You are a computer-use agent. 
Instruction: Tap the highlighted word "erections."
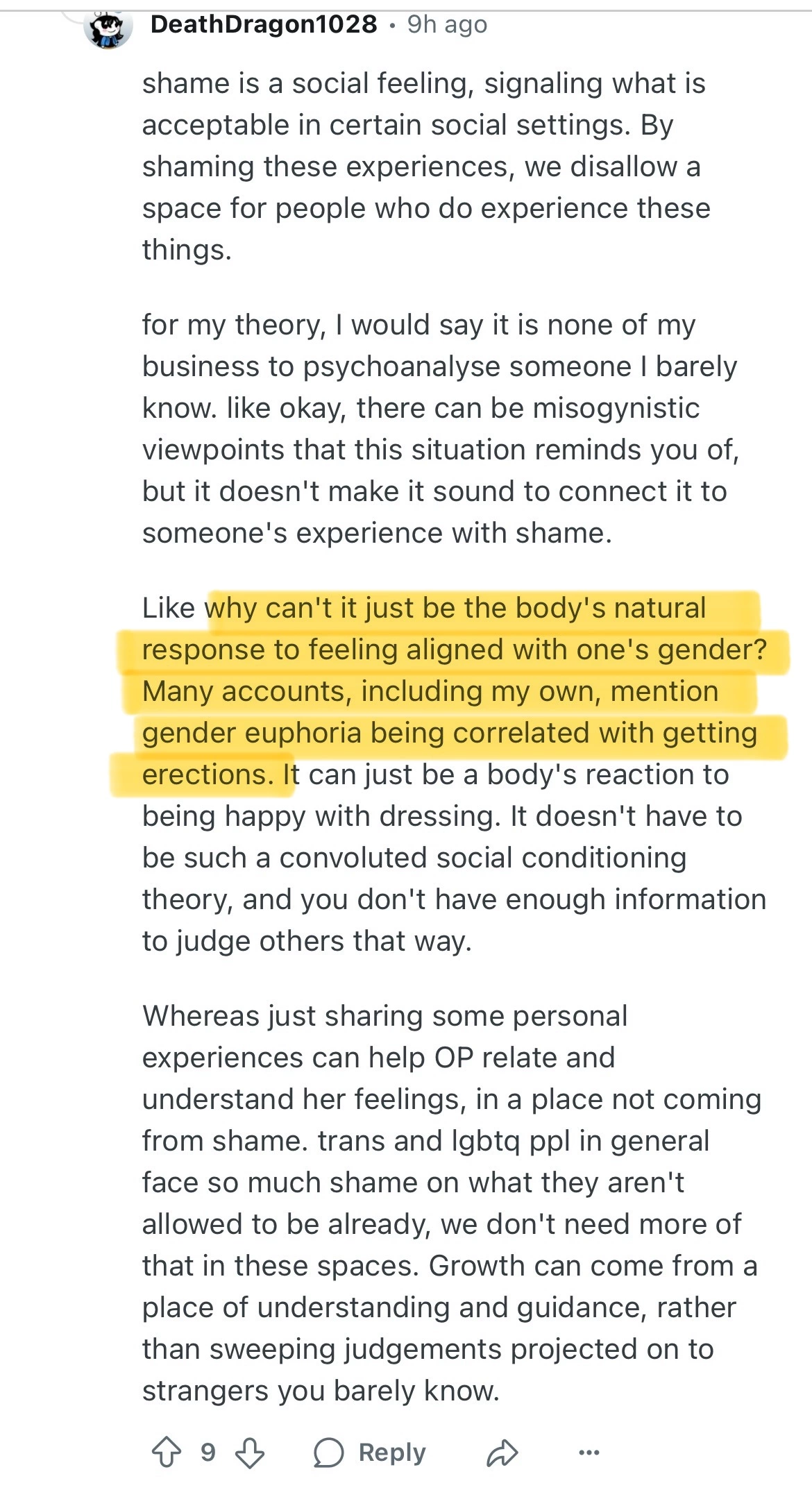(208, 774)
